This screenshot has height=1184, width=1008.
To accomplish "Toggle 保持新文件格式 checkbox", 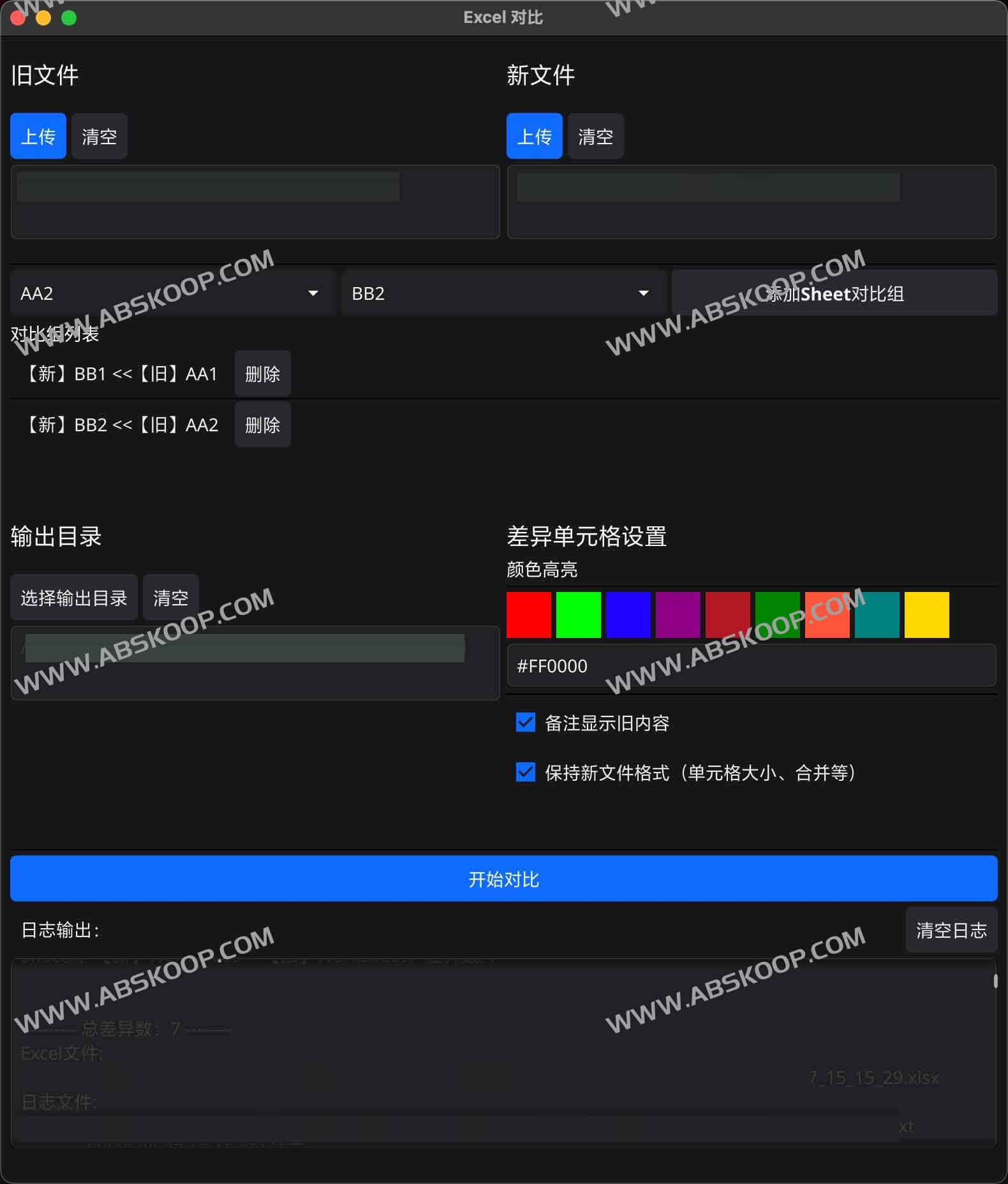I will pyautogui.click(x=526, y=772).
